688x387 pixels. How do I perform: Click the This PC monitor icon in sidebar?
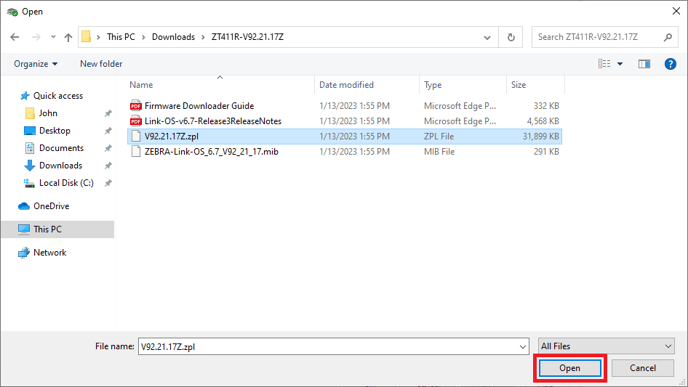click(x=24, y=229)
